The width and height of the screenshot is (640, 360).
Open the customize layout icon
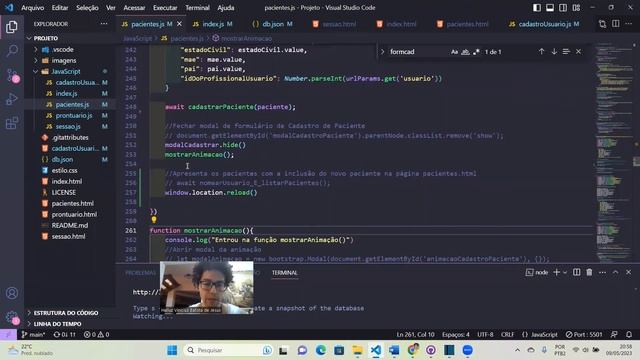point(576,7)
